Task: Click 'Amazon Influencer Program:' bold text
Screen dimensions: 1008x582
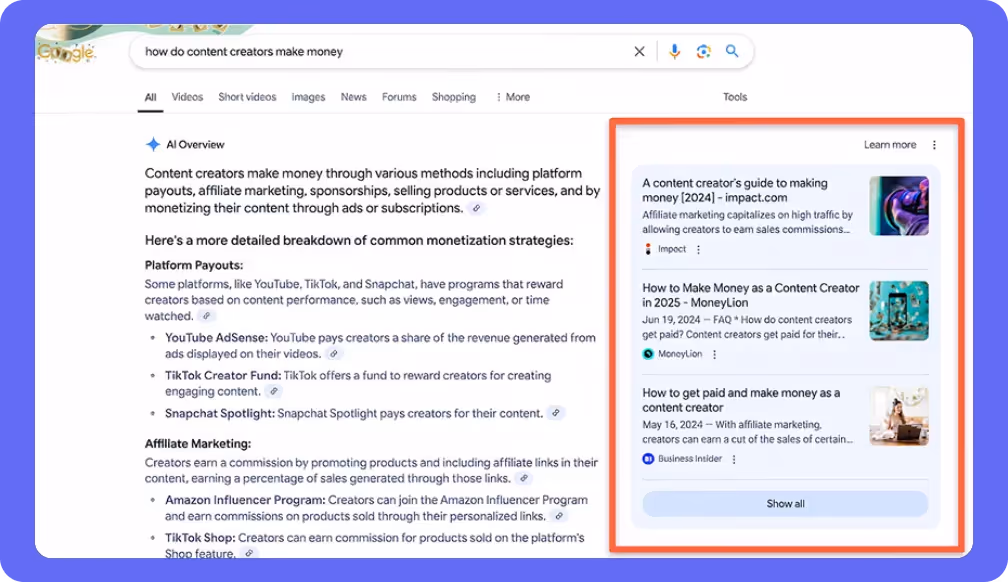Action: pos(245,500)
